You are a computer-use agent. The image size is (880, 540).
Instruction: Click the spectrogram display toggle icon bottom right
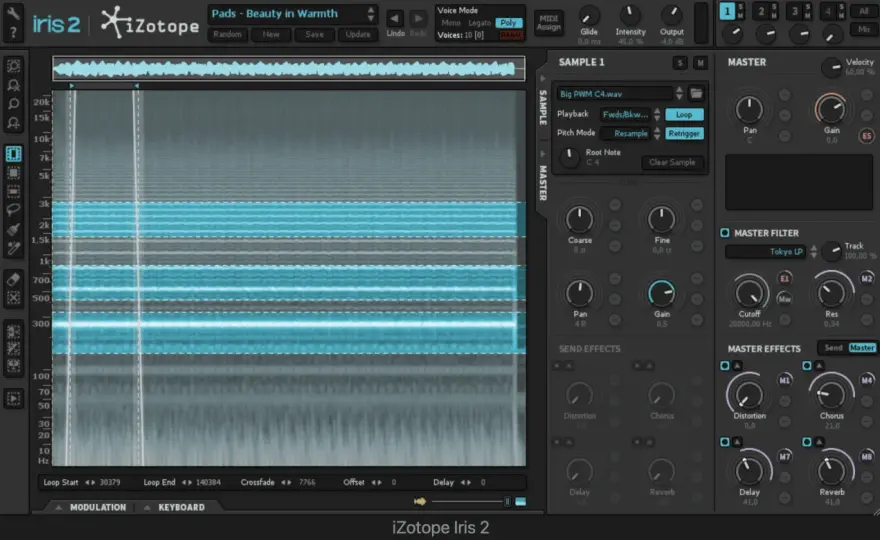coord(521,501)
